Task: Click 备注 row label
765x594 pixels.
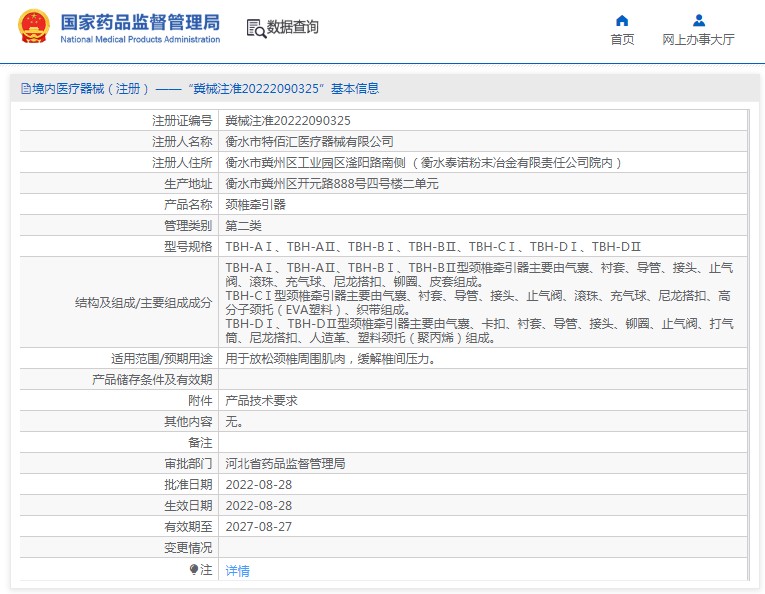Action: coord(200,442)
